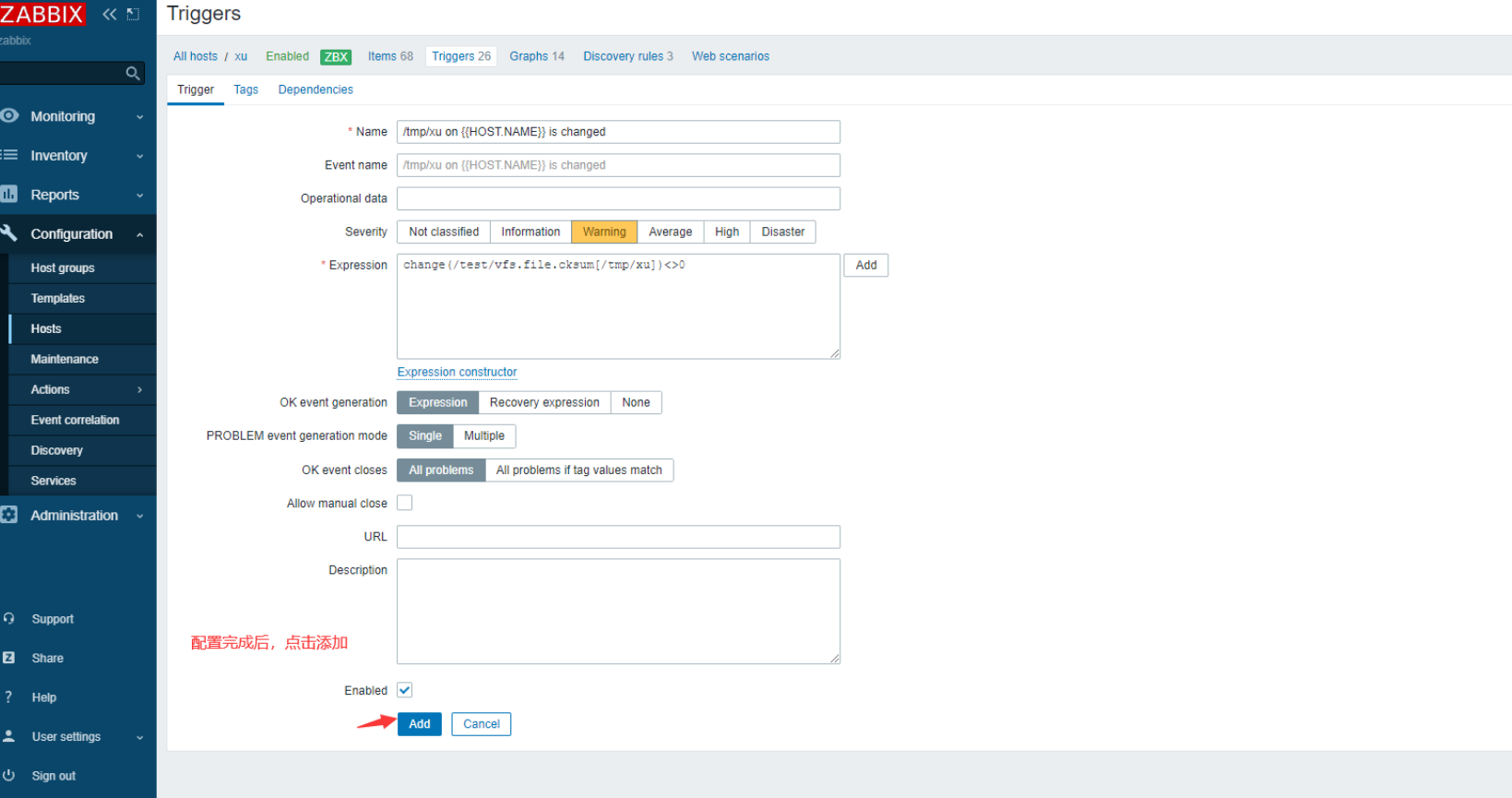Expand the Actions submenu arrow
The height and width of the screenshot is (798, 1512).
pyautogui.click(x=140, y=389)
